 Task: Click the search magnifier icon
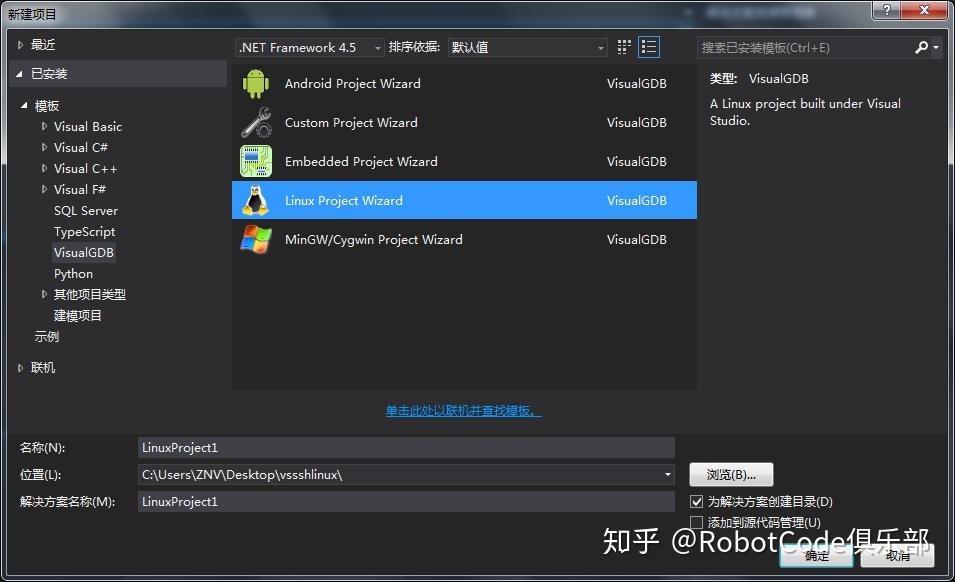pyautogui.click(x=922, y=47)
